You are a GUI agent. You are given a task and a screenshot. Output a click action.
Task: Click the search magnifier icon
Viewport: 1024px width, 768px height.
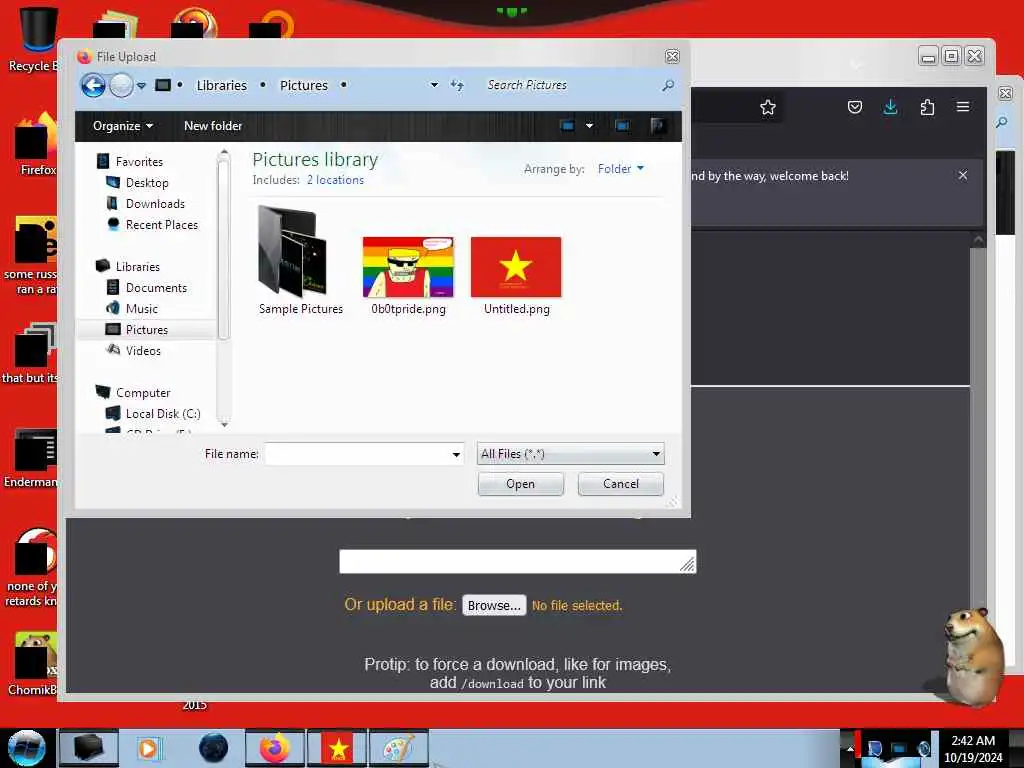[667, 86]
